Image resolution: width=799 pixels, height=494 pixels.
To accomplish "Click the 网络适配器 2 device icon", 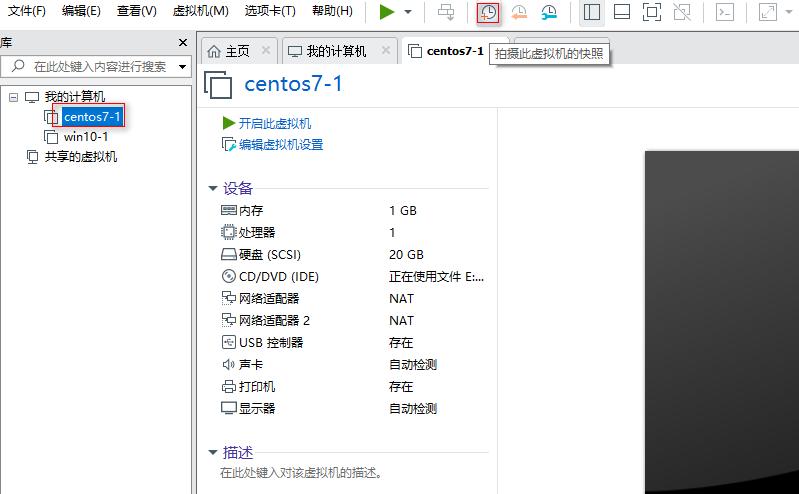I will (x=228, y=320).
